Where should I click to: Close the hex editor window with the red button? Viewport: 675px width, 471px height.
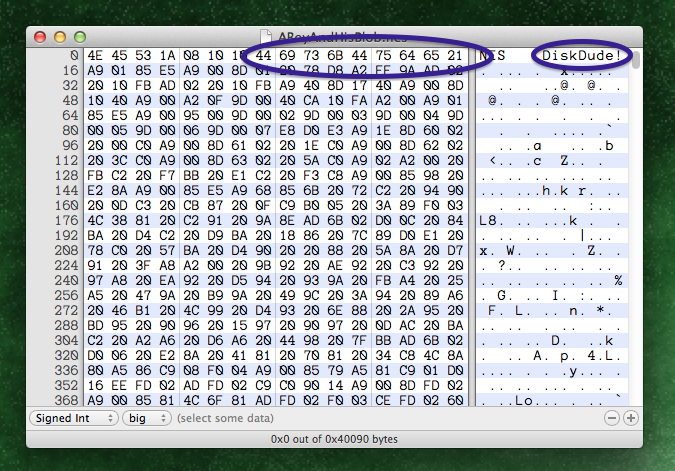[40, 37]
